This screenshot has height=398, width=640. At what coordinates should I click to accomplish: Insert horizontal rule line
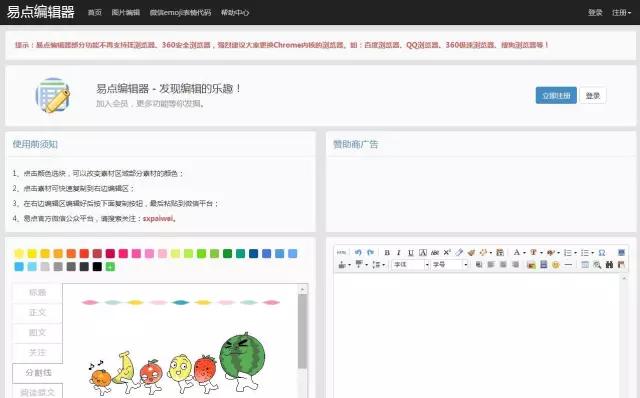click(x=568, y=265)
